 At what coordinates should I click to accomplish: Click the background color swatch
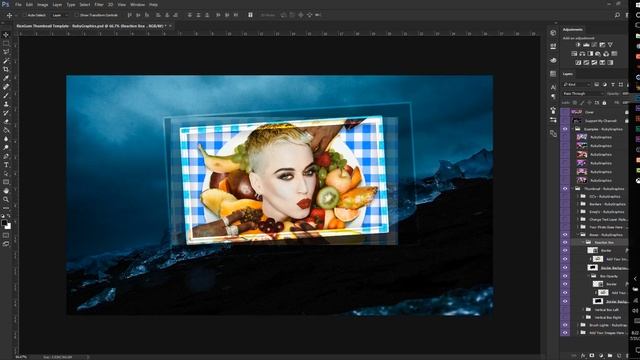(9, 226)
